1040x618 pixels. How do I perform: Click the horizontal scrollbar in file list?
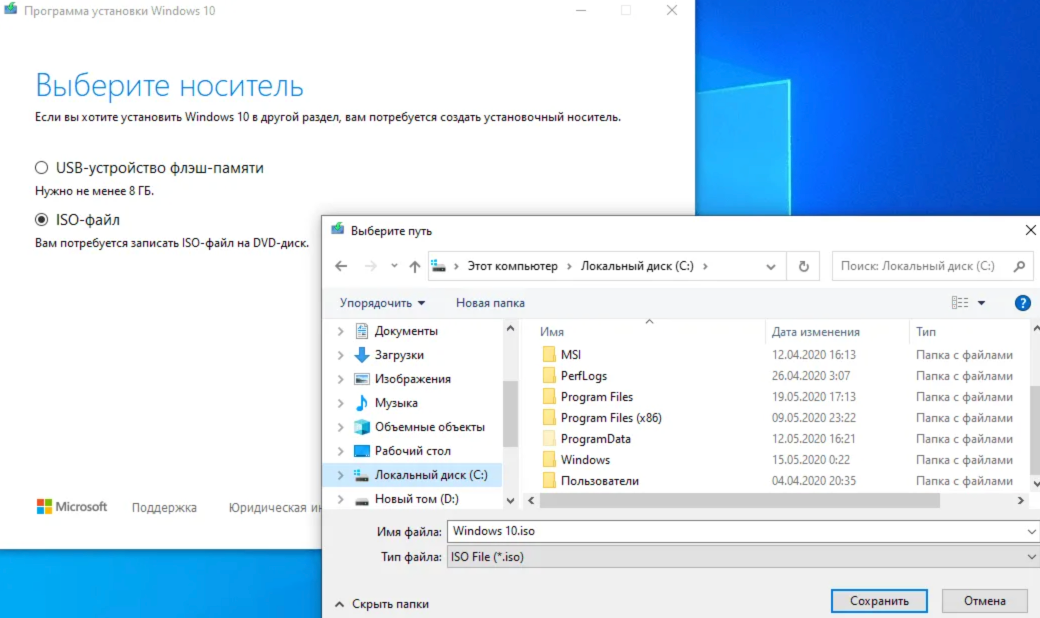pos(740,501)
